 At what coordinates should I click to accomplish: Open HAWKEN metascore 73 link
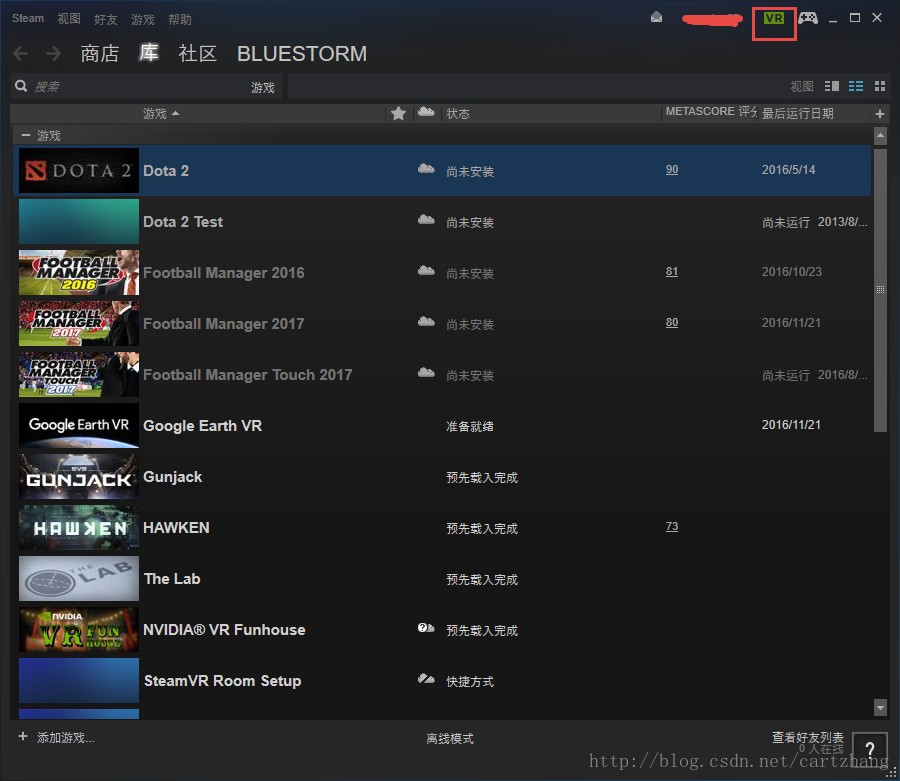tap(672, 526)
